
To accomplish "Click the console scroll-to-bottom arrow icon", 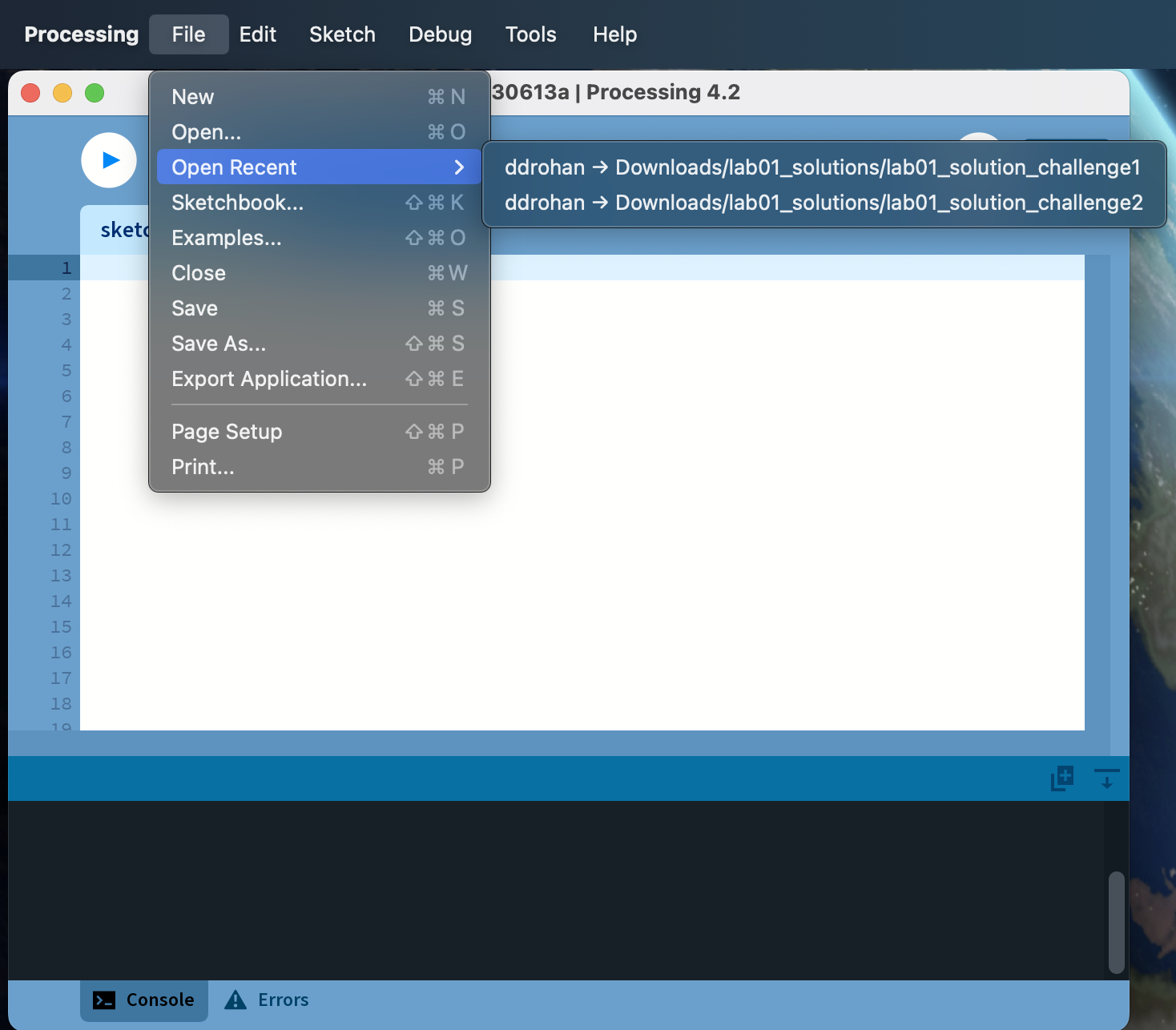I will [1106, 778].
